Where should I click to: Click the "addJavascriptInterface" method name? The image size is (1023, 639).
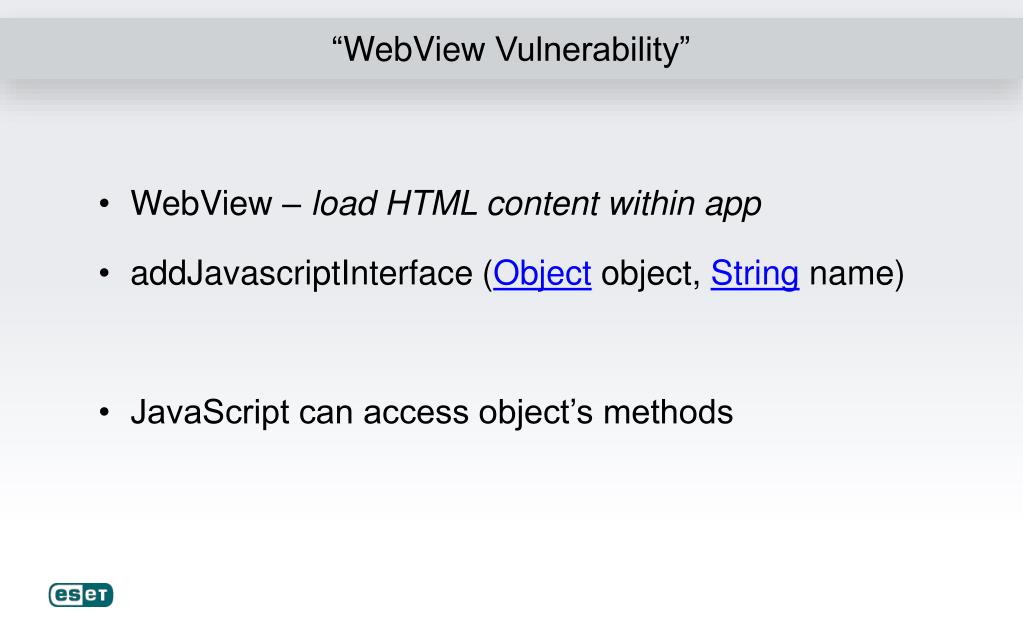pyautogui.click(x=301, y=273)
